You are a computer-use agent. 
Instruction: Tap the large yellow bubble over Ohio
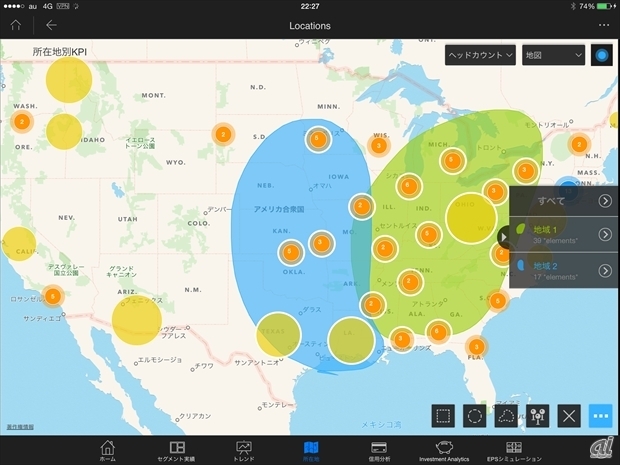click(x=471, y=218)
